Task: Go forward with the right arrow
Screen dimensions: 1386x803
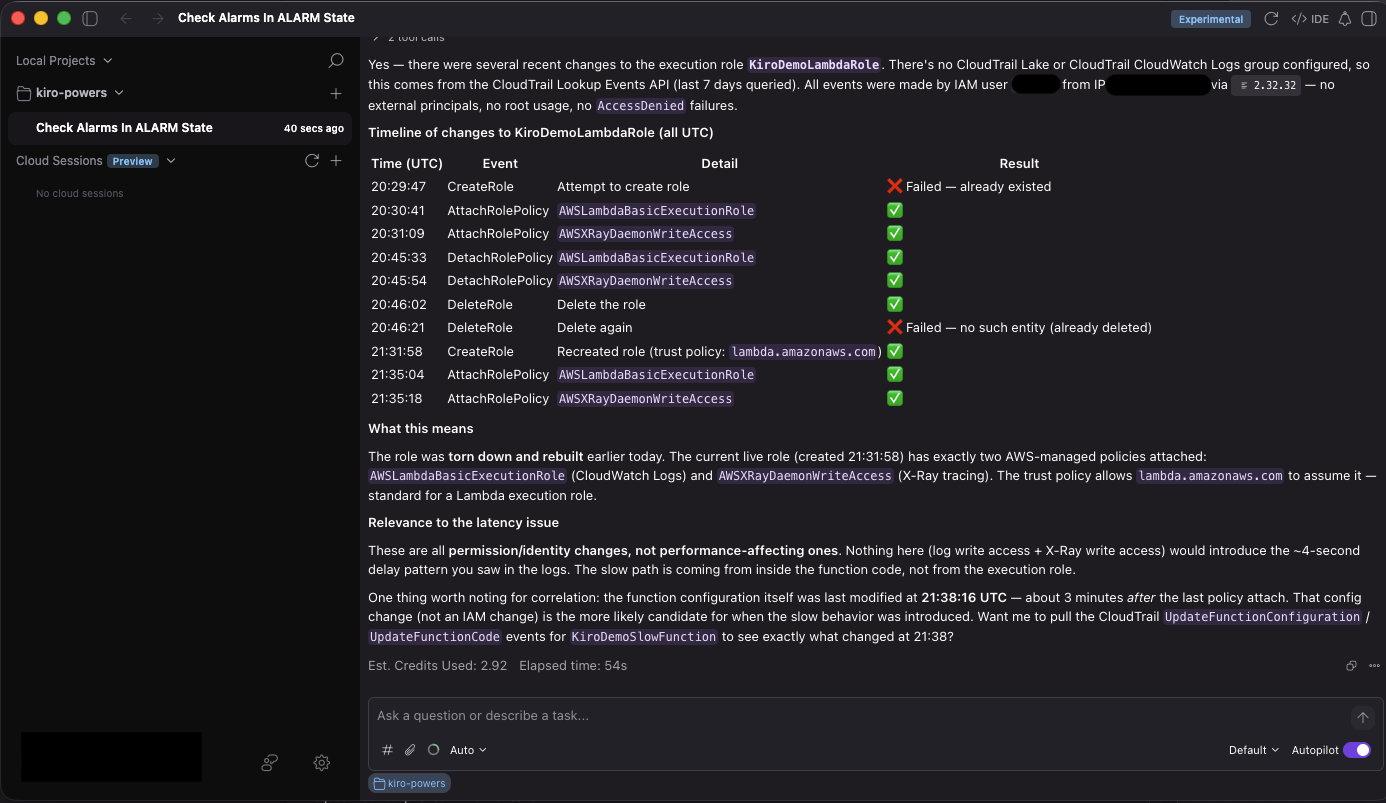Action: click(x=158, y=18)
